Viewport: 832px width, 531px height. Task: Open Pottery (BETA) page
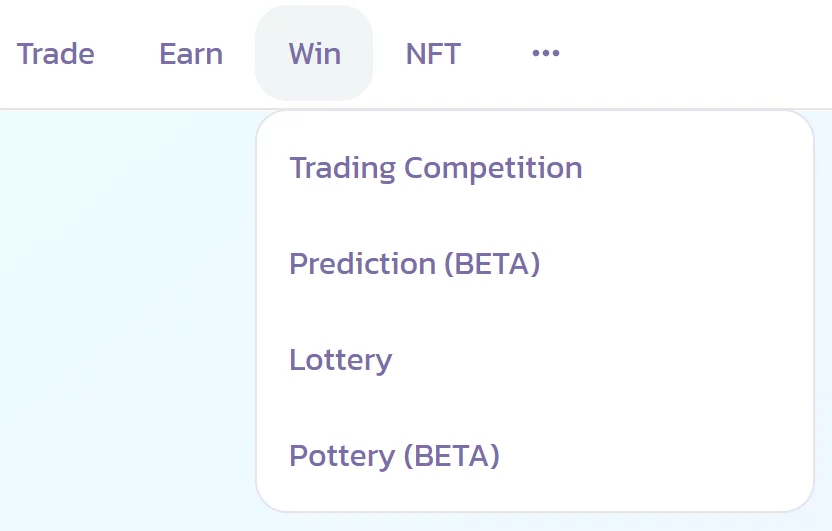point(394,456)
